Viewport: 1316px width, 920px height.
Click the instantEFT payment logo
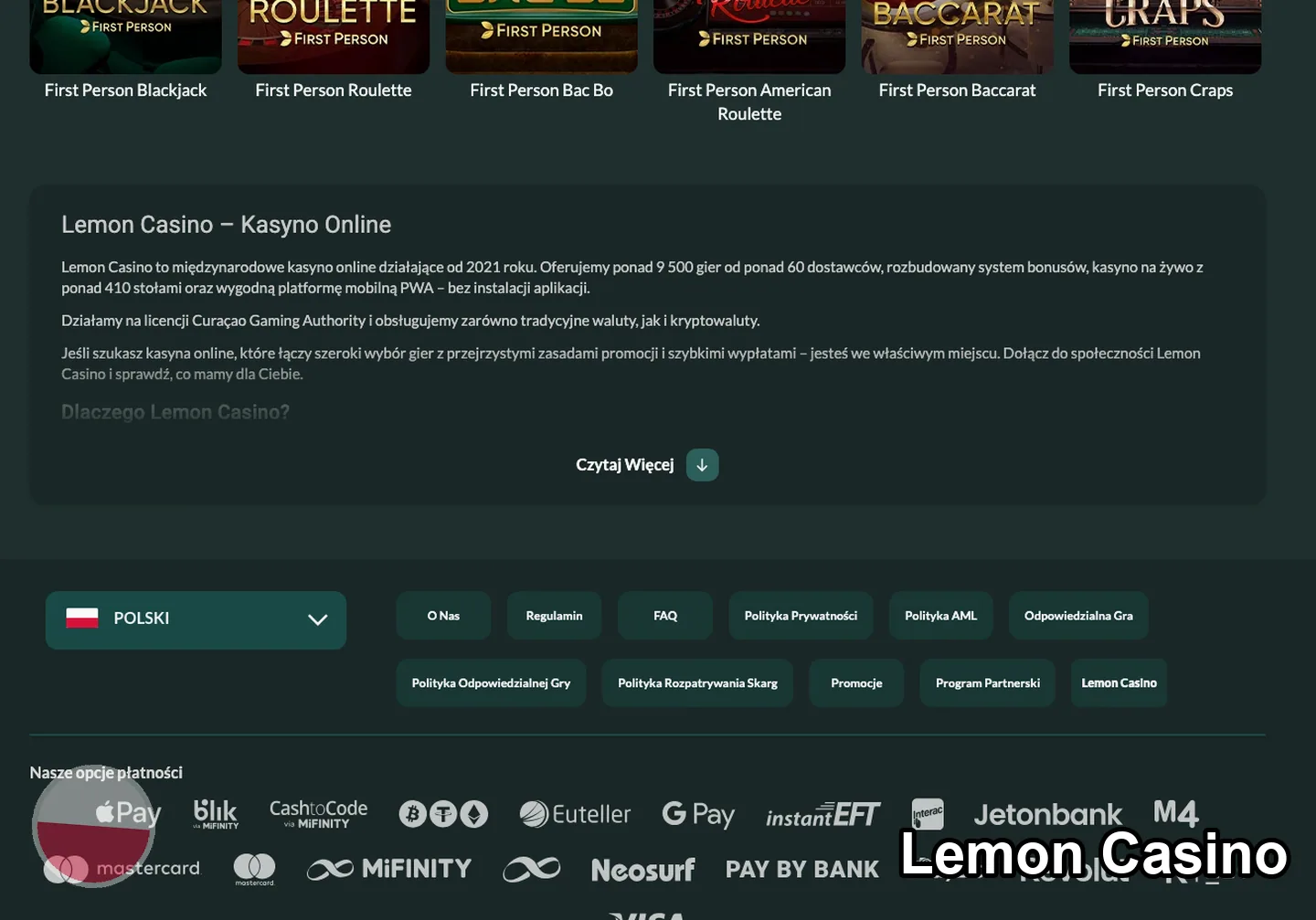(822, 814)
